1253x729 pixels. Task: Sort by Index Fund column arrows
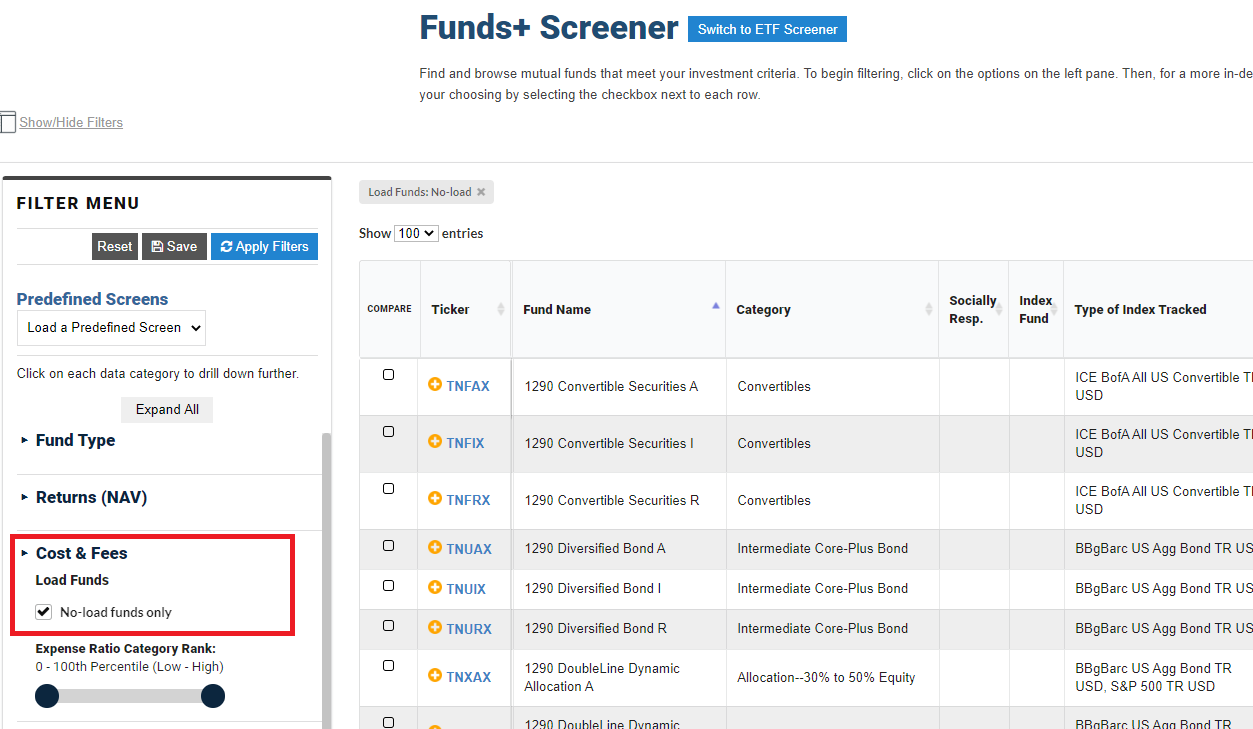click(1054, 309)
